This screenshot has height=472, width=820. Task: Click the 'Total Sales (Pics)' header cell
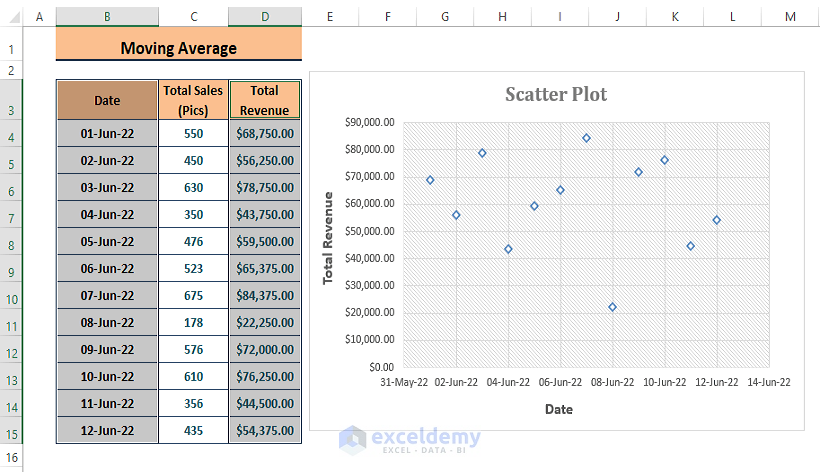193,100
